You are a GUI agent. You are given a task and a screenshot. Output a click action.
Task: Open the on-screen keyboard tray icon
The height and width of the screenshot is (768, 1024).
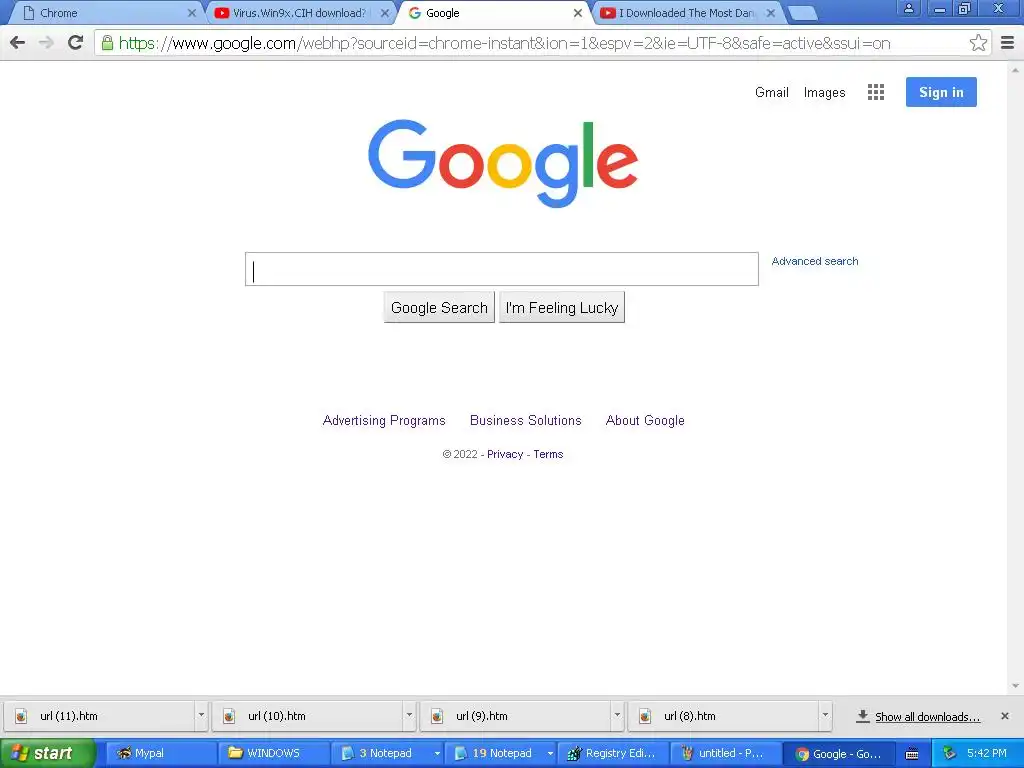click(x=912, y=754)
